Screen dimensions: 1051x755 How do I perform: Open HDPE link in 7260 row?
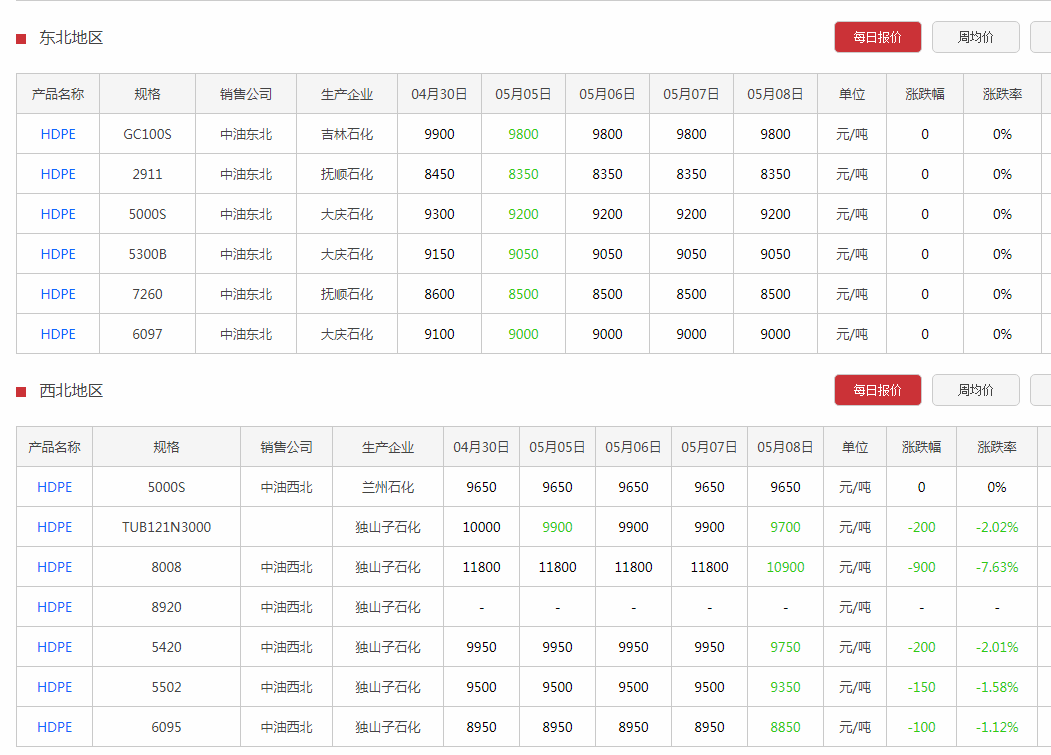coord(58,294)
